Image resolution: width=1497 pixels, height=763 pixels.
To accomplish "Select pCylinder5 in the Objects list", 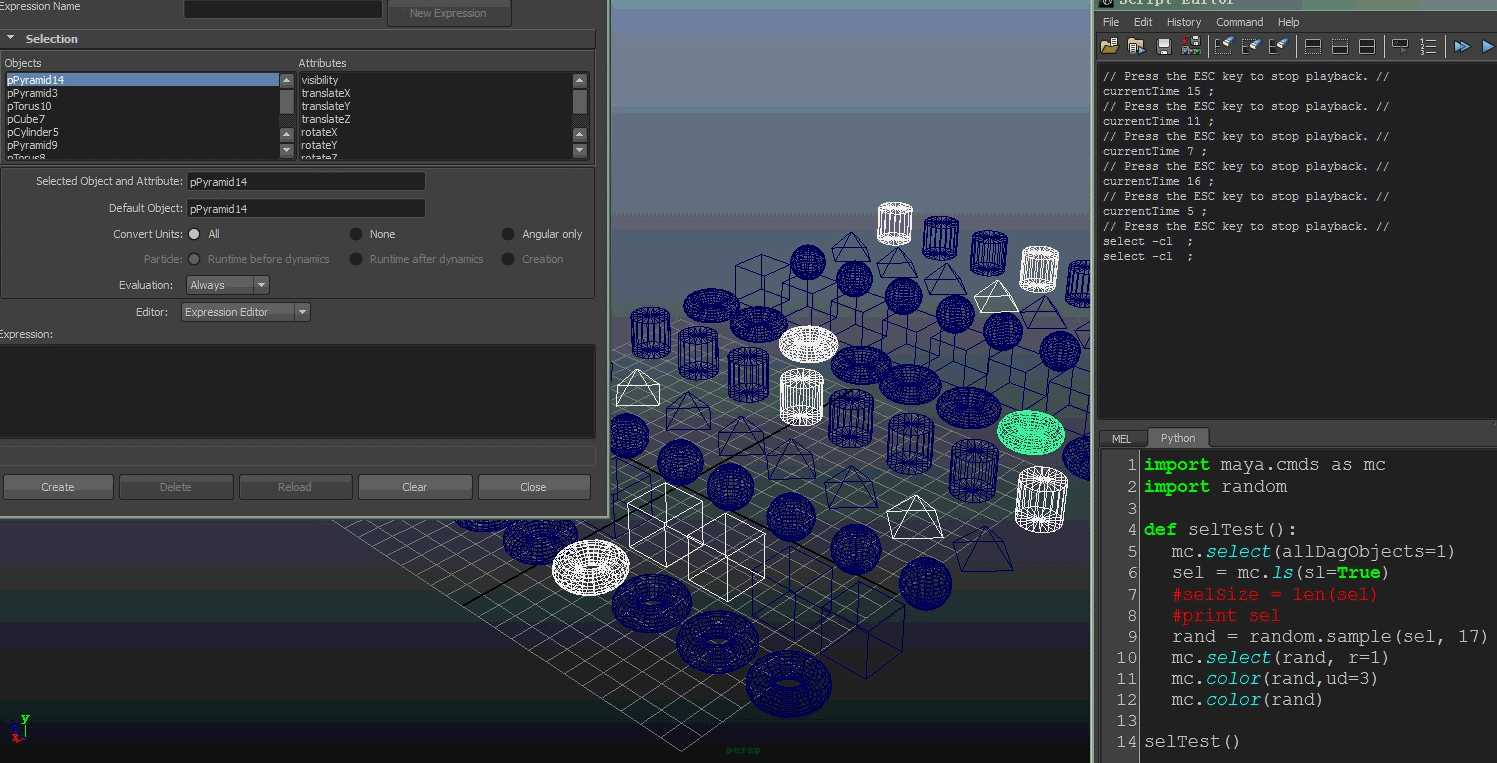I will 141,132.
